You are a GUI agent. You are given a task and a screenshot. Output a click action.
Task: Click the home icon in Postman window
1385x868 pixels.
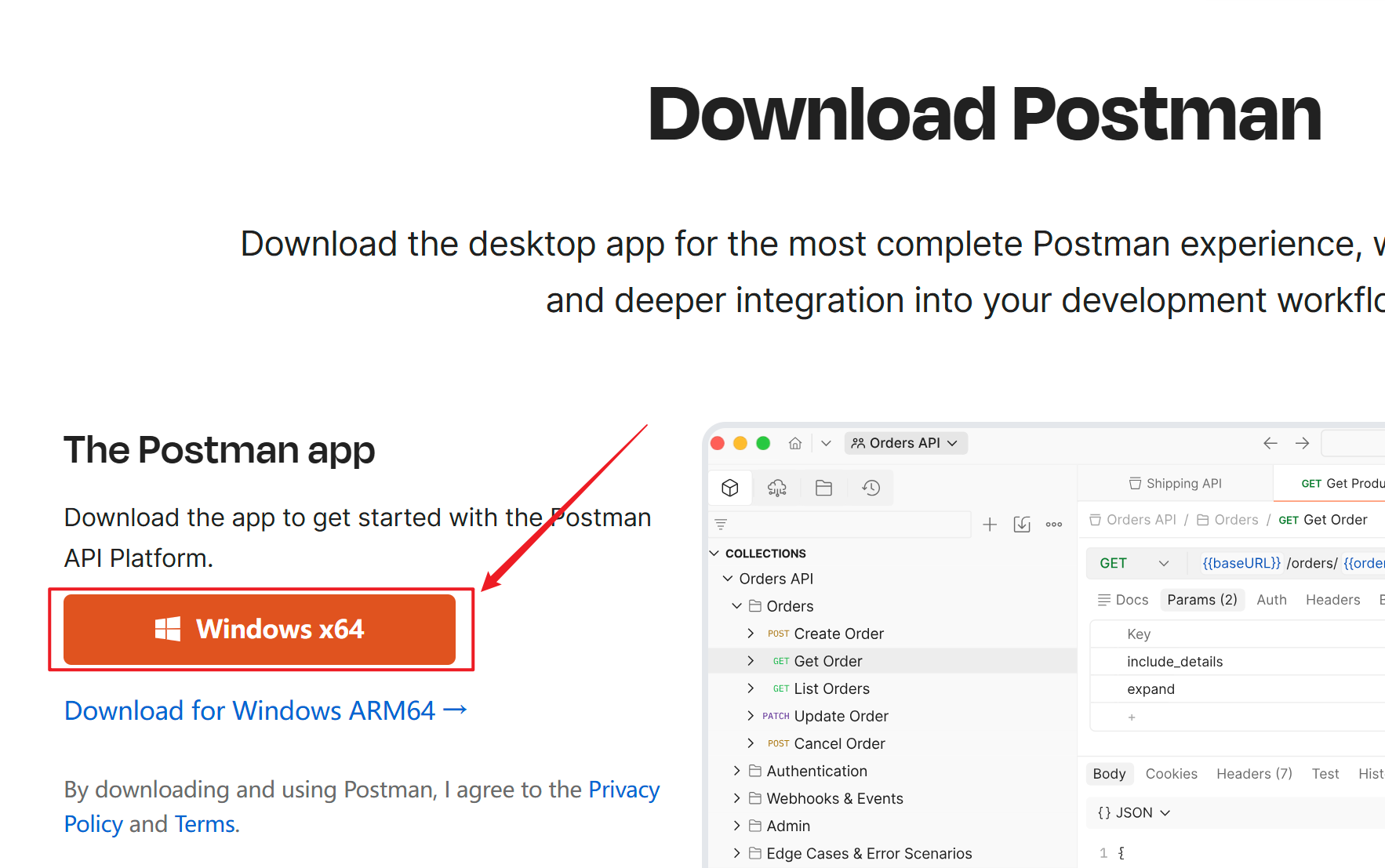[795, 443]
